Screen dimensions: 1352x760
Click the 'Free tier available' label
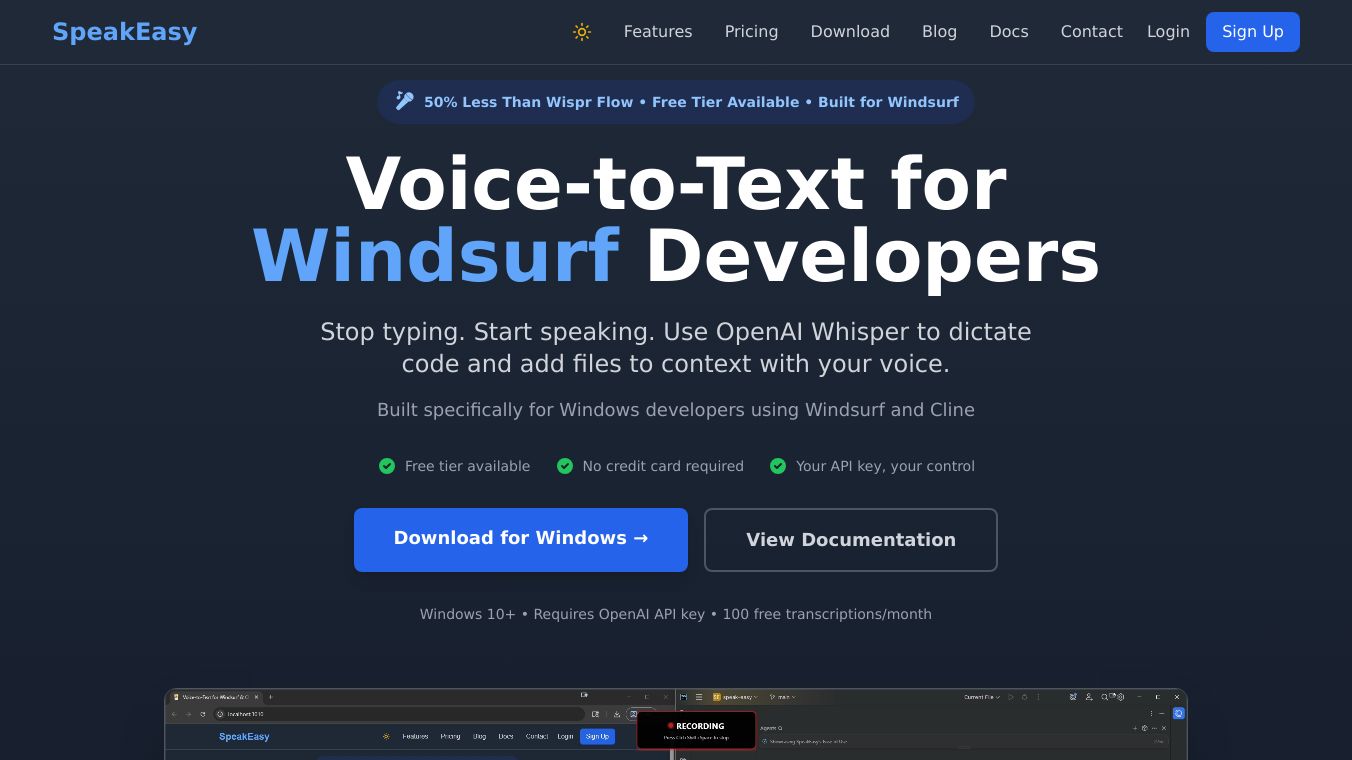(x=467, y=466)
